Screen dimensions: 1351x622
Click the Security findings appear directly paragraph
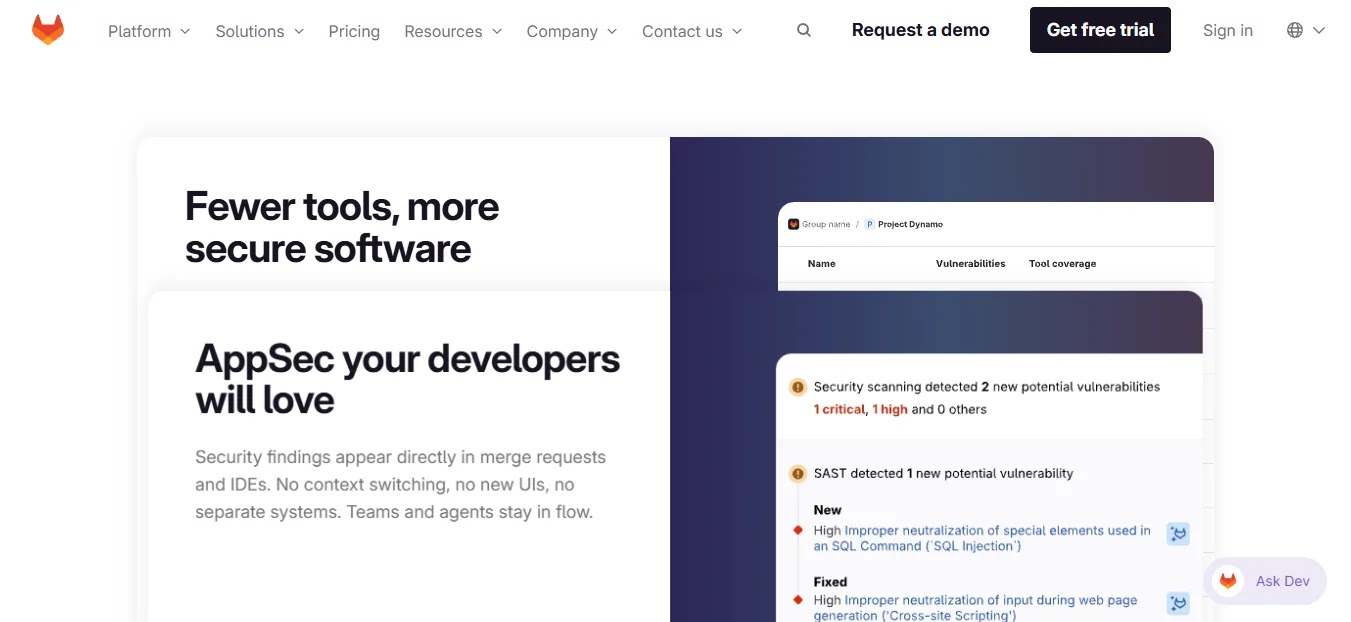[401, 485]
